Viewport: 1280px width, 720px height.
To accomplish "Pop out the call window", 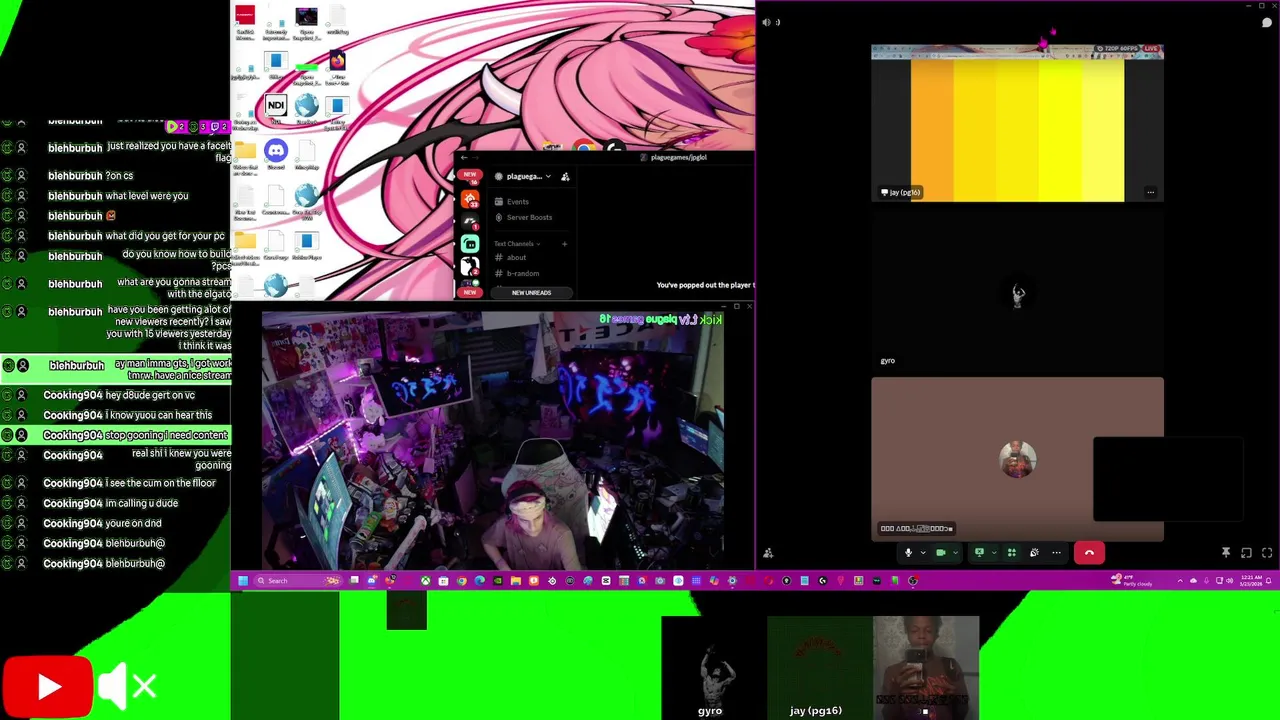I will coord(1246,552).
